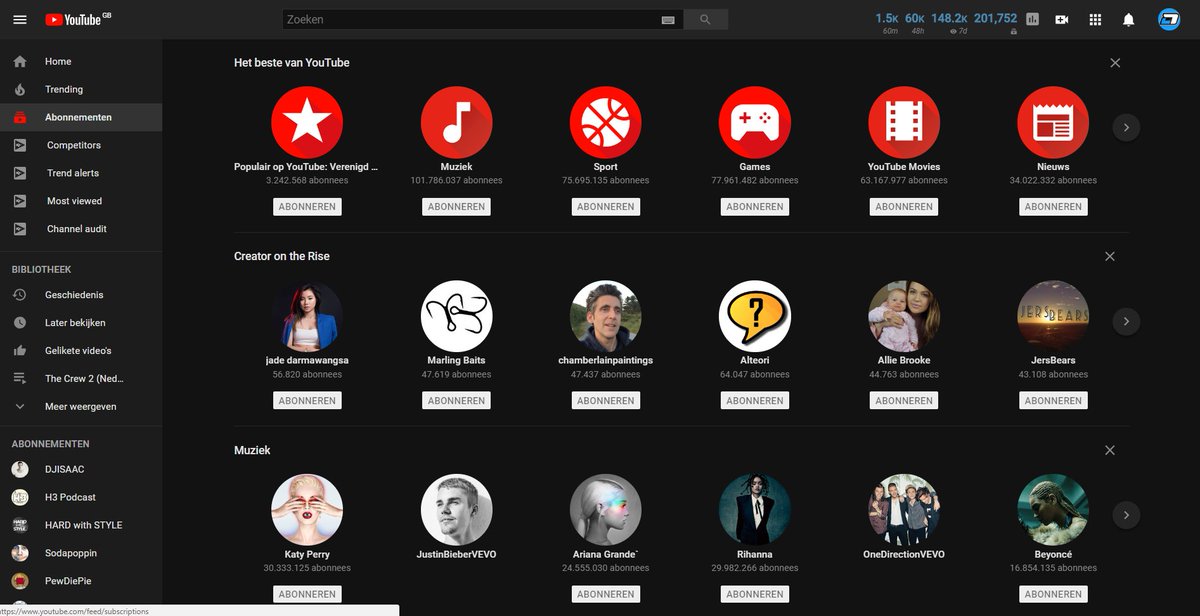The width and height of the screenshot is (1200, 616).
Task: Subscribe to Muziek channel via Abonneren
Action: (x=456, y=207)
